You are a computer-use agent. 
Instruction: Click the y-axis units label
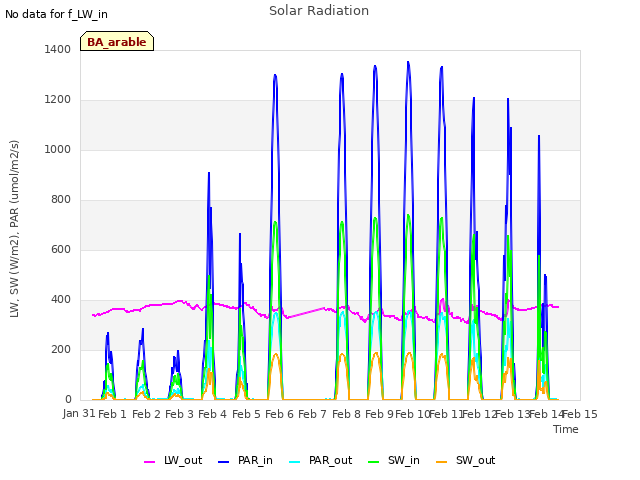point(14,229)
